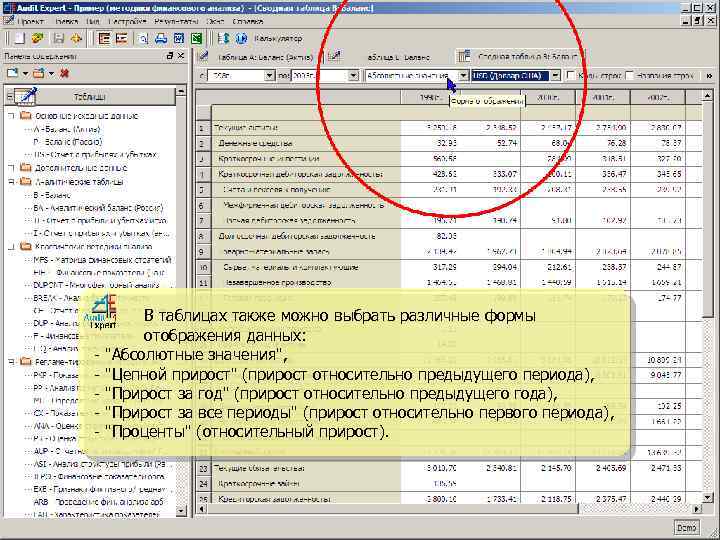This screenshot has width=720, height=540.
Task: Open the Вид menu
Action: (x=92, y=21)
